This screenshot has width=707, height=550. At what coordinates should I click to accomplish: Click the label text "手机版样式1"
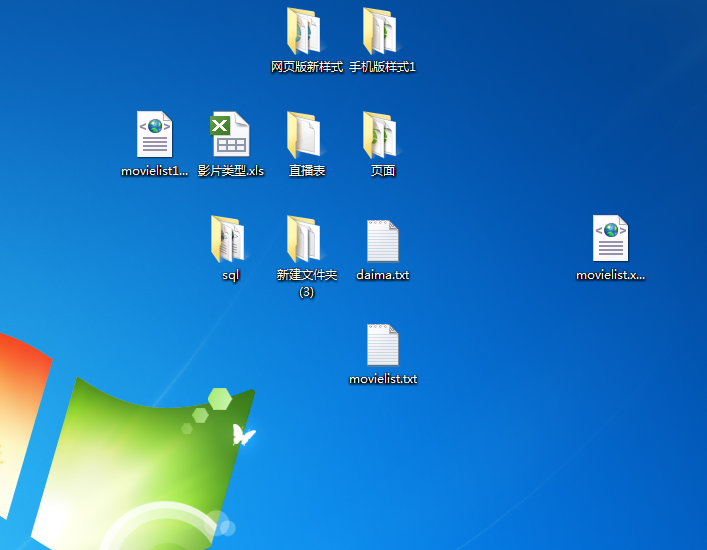pos(382,67)
